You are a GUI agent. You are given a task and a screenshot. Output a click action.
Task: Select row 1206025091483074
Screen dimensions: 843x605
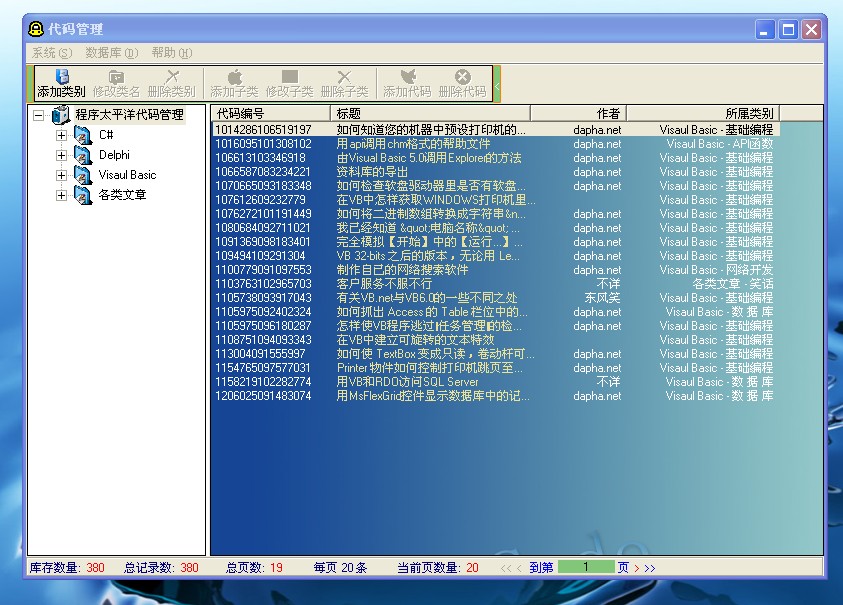pyautogui.click(x=495, y=396)
